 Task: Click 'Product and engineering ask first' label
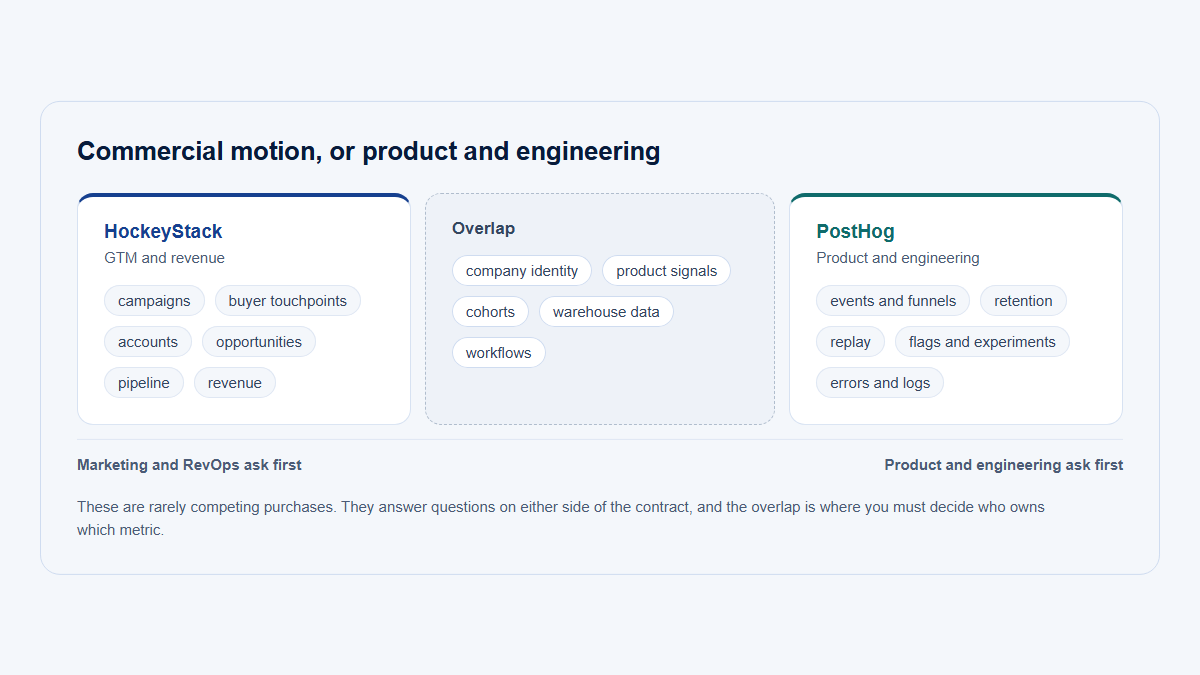(1004, 465)
